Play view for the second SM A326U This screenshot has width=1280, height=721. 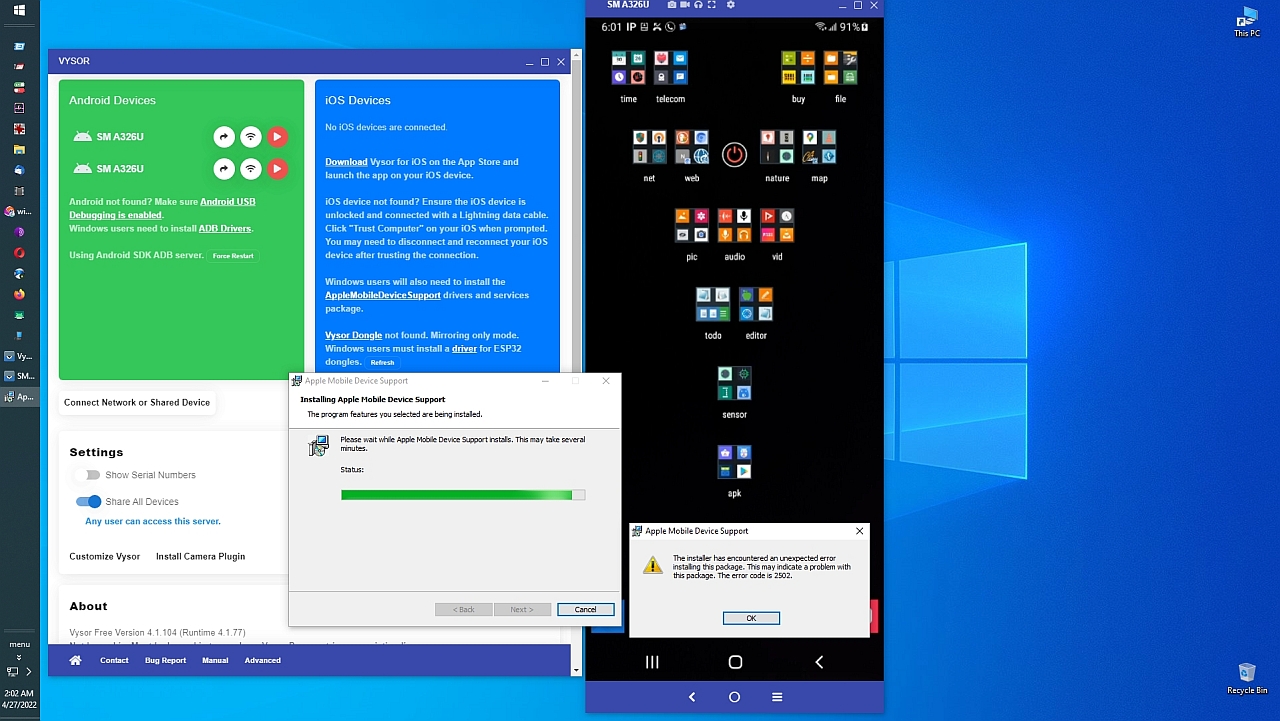277,169
